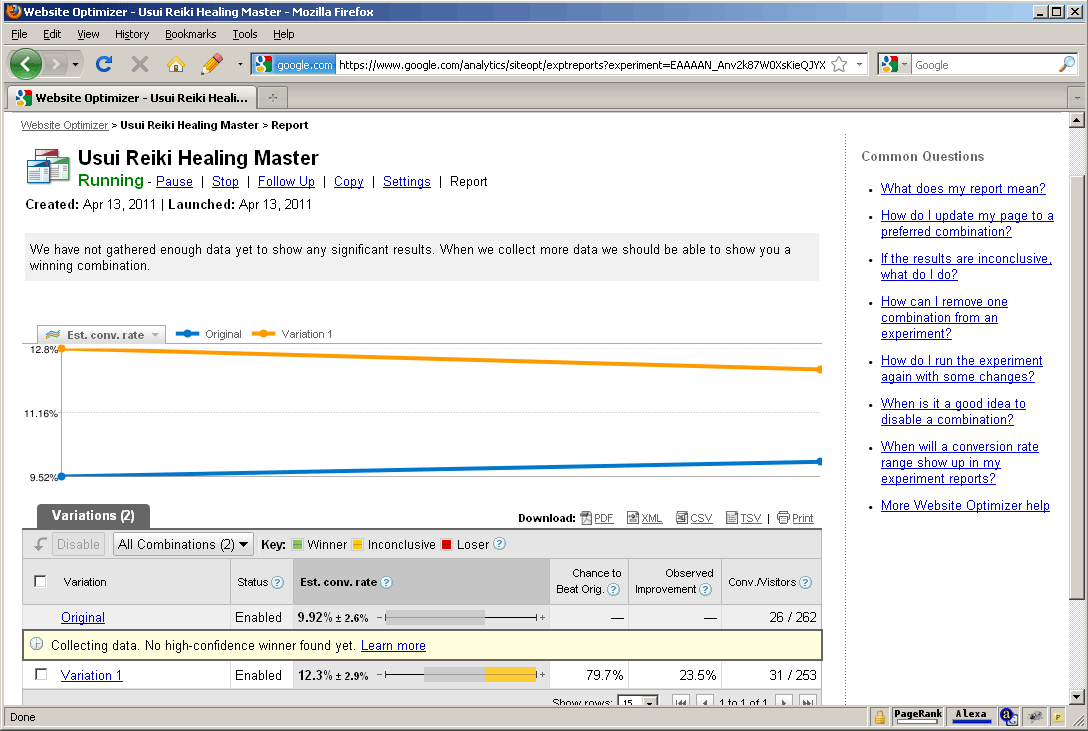Click the Firefox reload page icon
The height and width of the screenshot is (731, 1088).
(x=103, y=64)
